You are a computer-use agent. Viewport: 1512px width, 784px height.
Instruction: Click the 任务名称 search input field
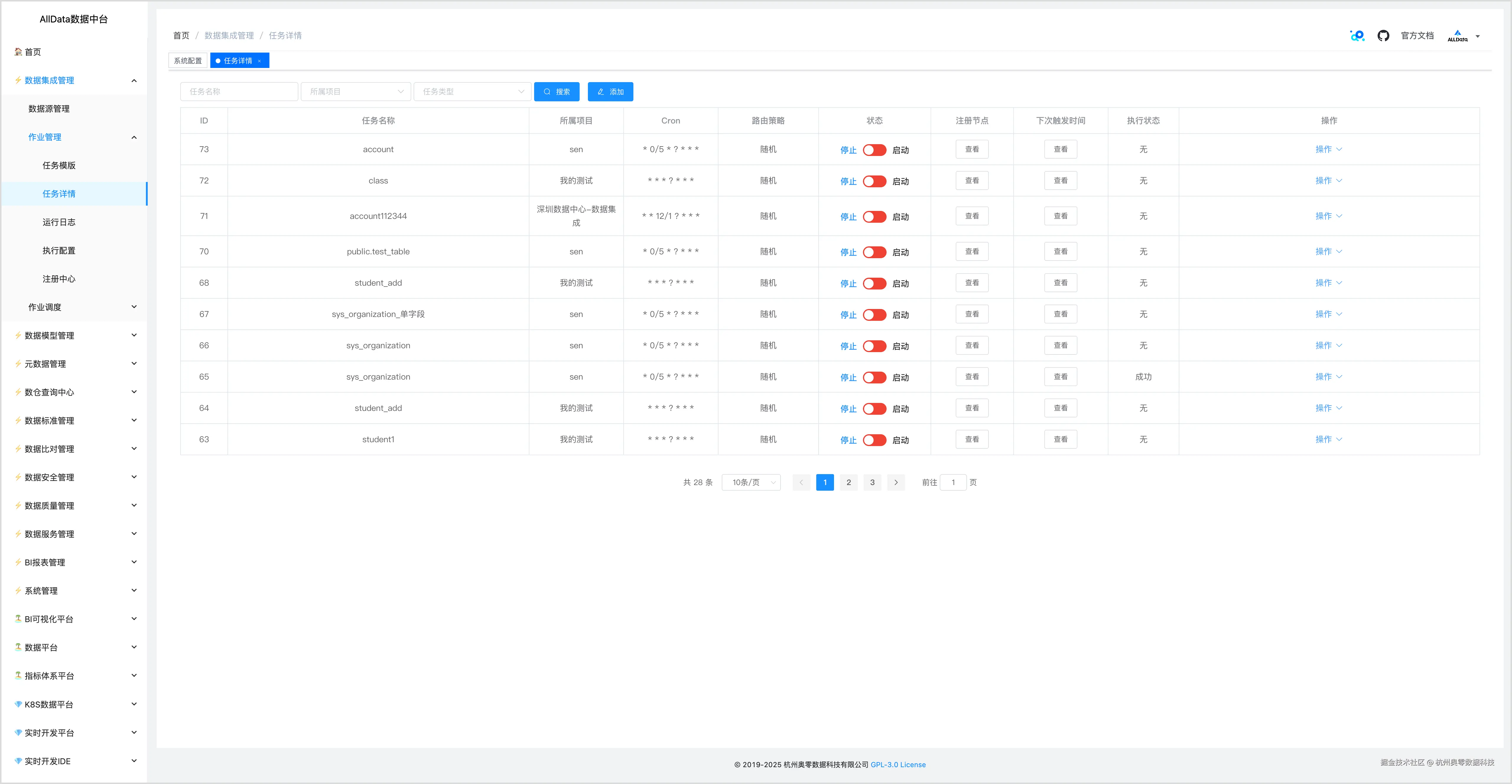[x=239, y=92]
